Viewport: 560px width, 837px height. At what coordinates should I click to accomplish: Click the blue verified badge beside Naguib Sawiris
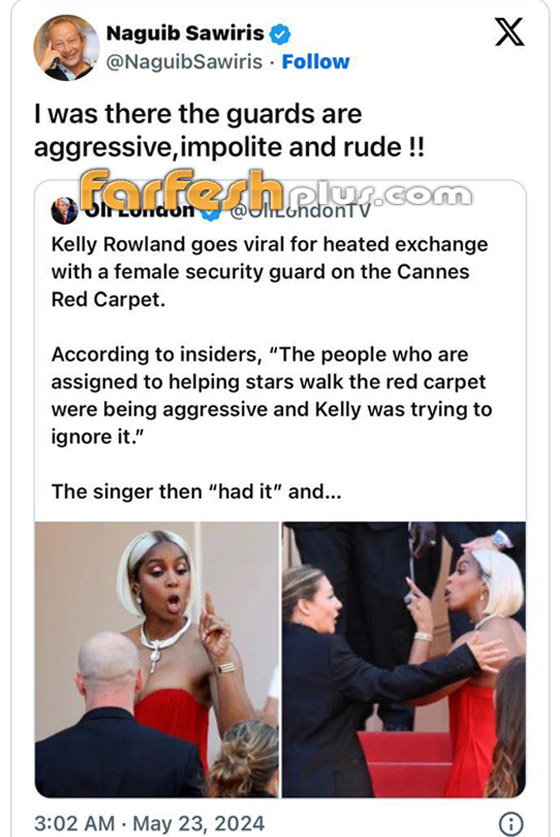click(280, 35)
